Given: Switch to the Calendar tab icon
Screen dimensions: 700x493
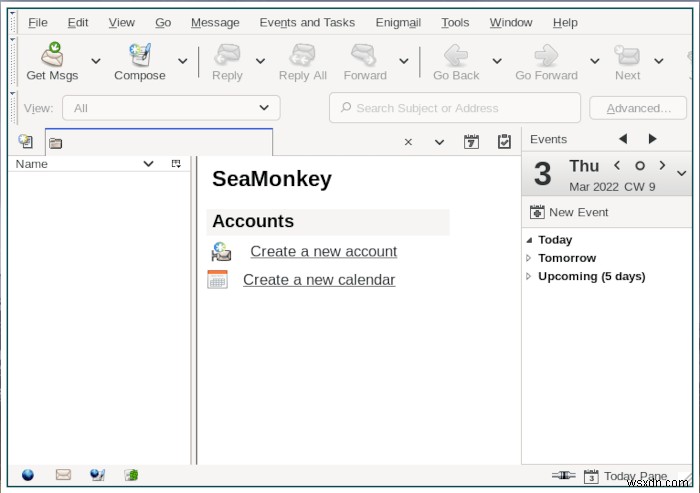Looking at the screenshot, I should click(x=471, y=142).
